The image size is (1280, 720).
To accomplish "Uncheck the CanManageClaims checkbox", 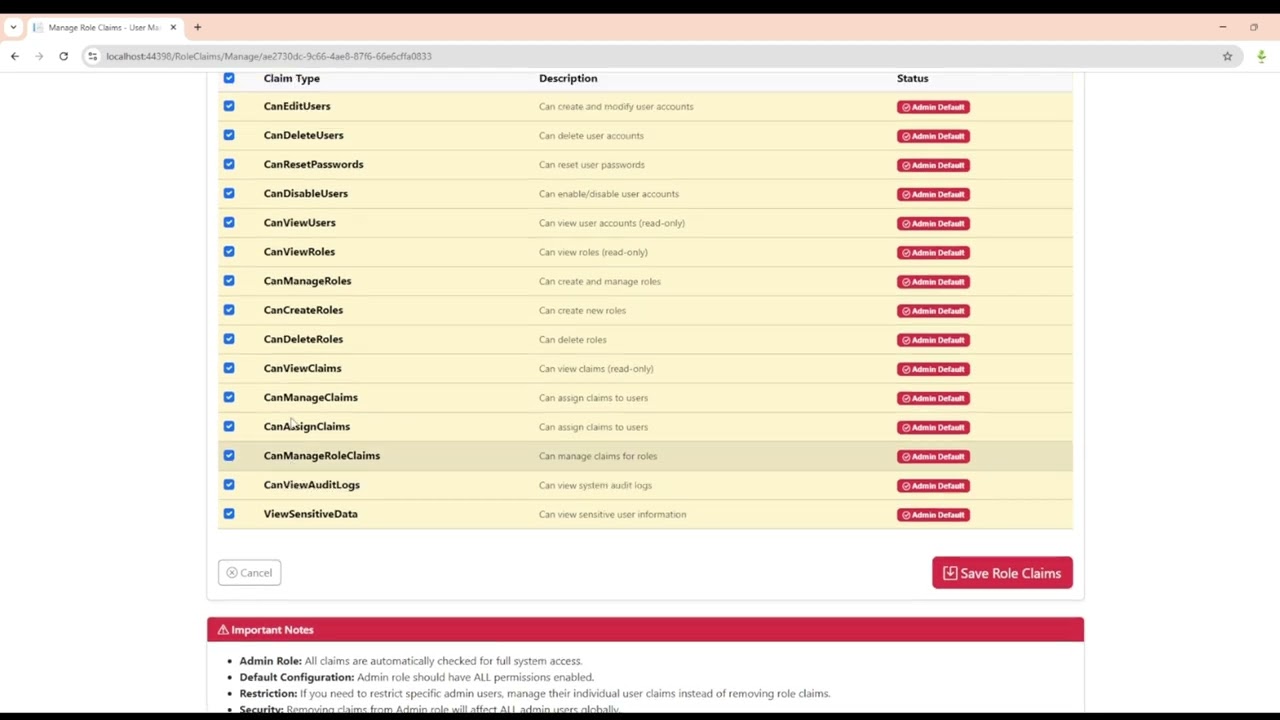I will coord(229,397).
